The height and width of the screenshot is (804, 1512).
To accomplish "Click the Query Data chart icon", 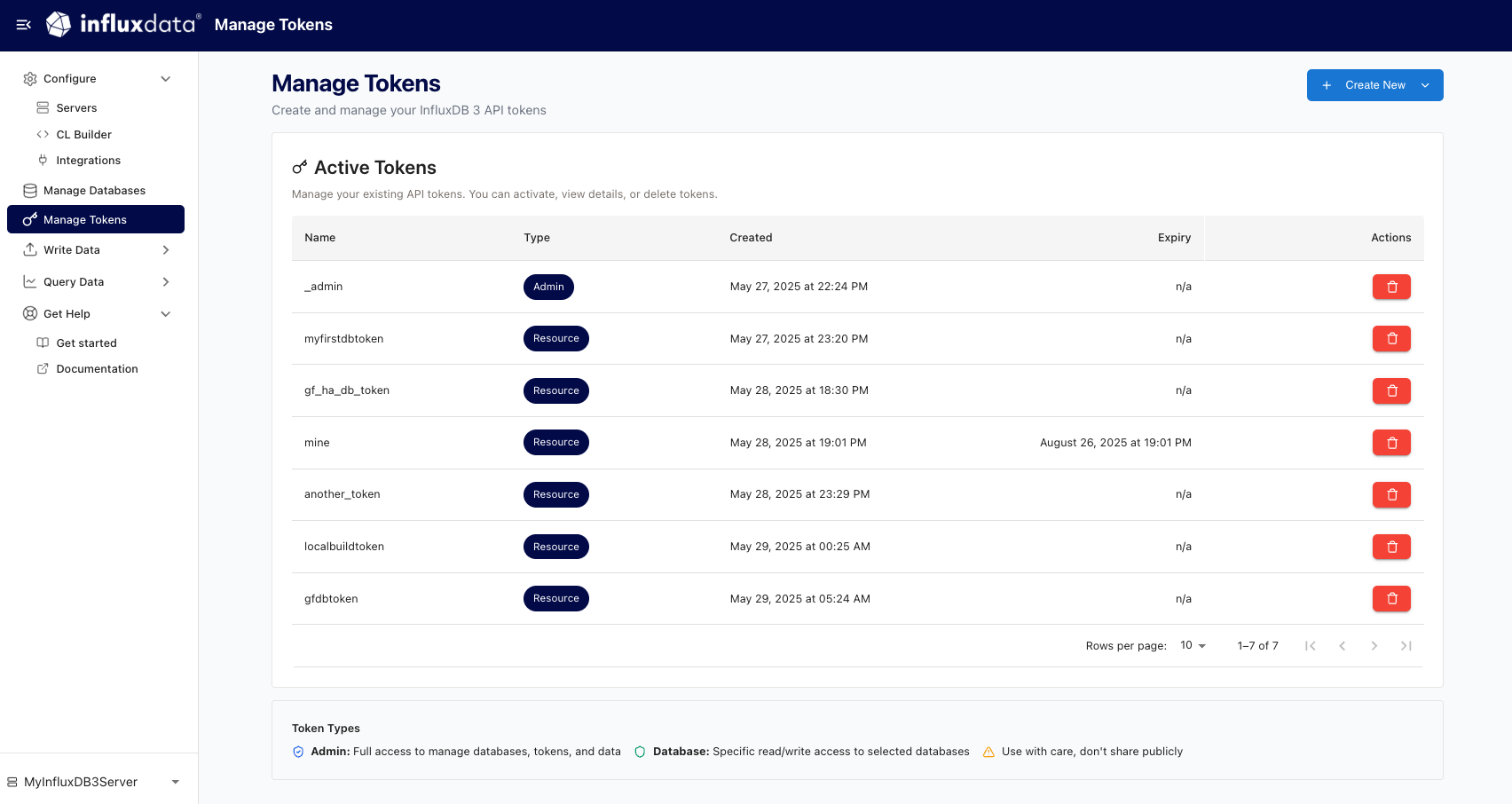I will [30, 282].
